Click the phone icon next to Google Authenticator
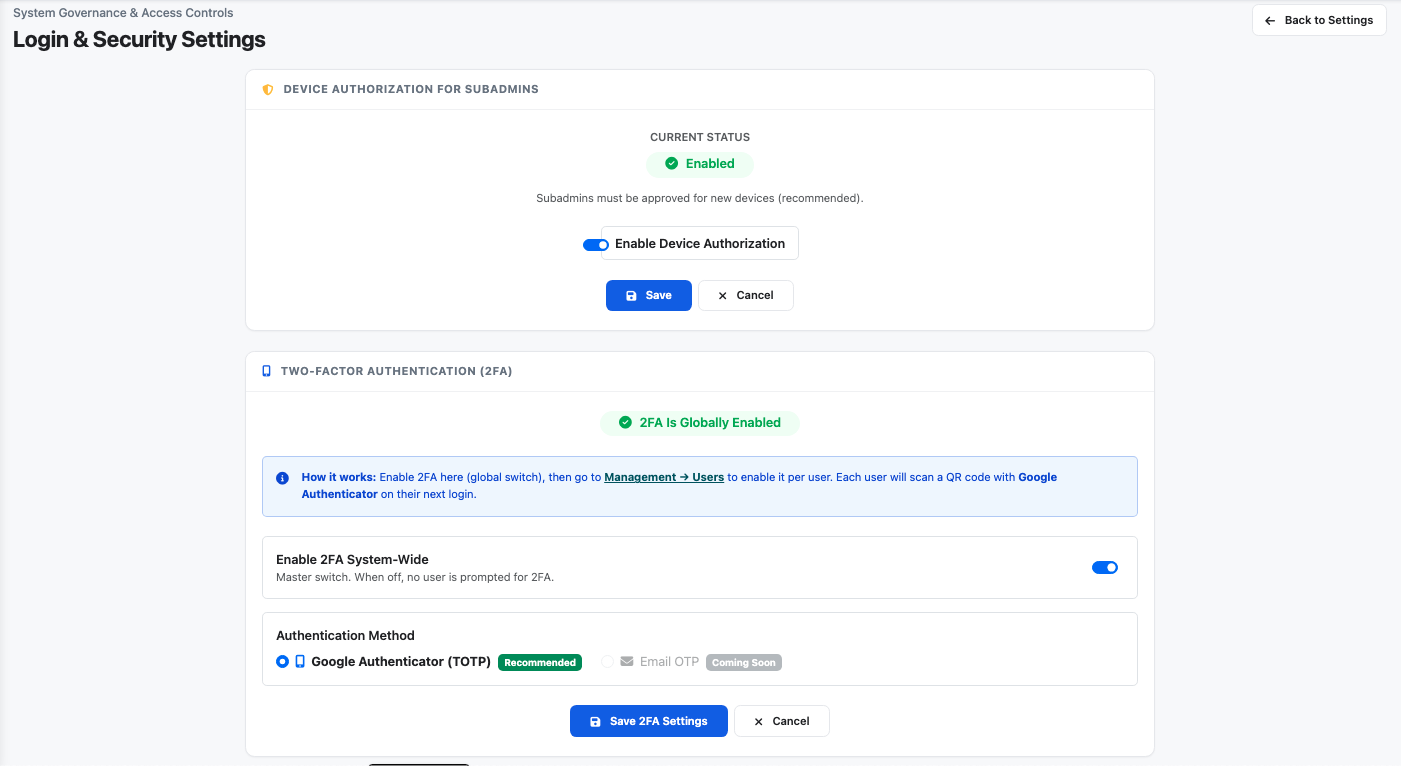 300,662
